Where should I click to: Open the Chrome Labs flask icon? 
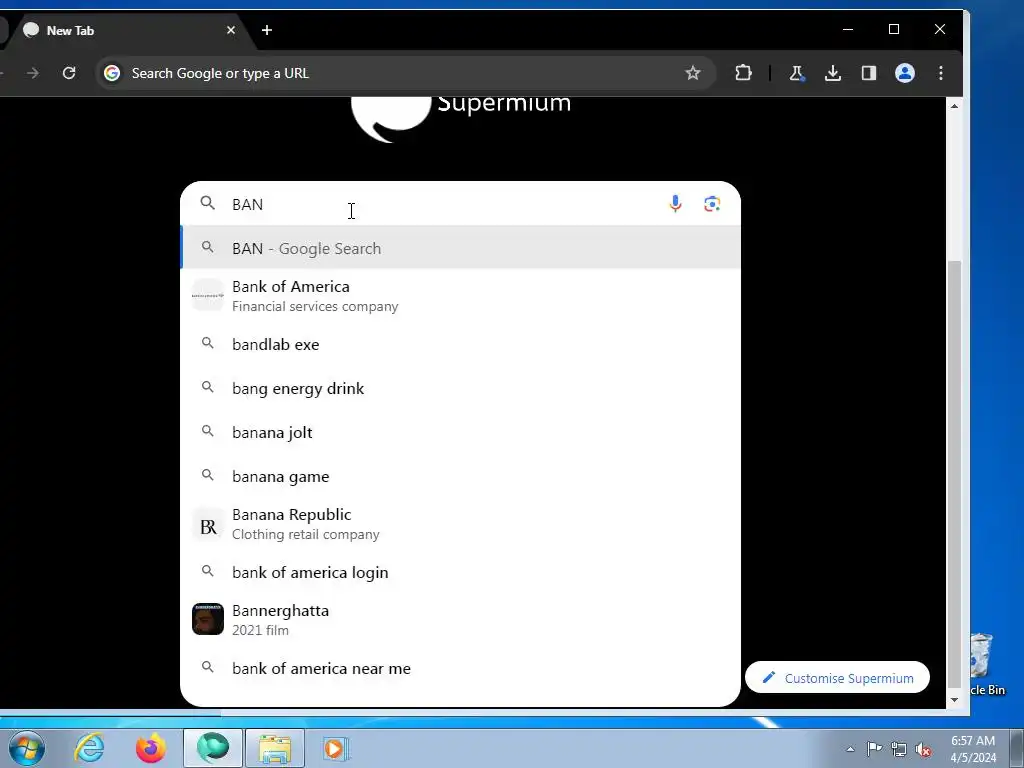796,73
